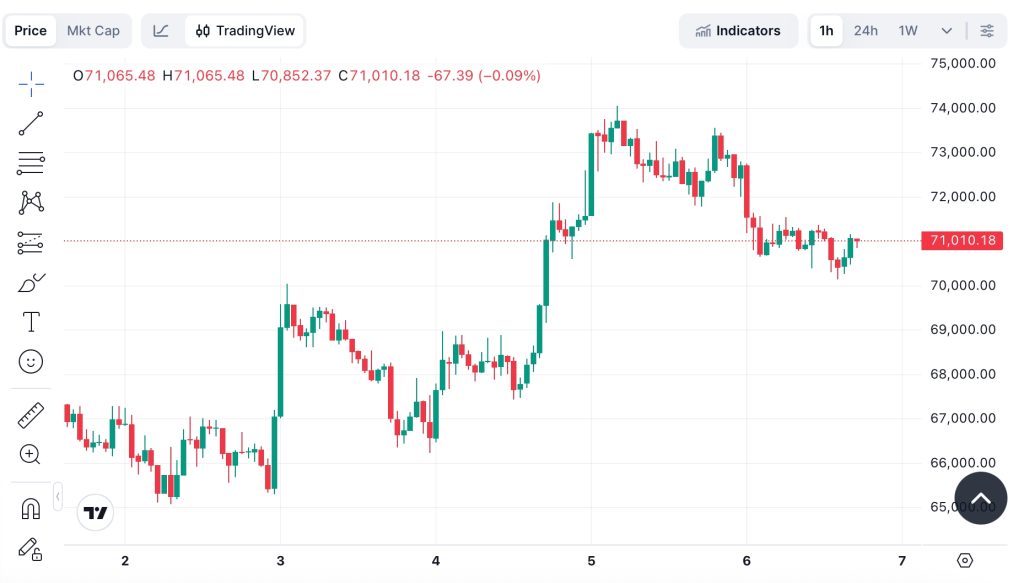Switch to the 24h timeframe tab
Viewport: 1024px width, 583px height.
pyautogui.click(x=865, y=30)
